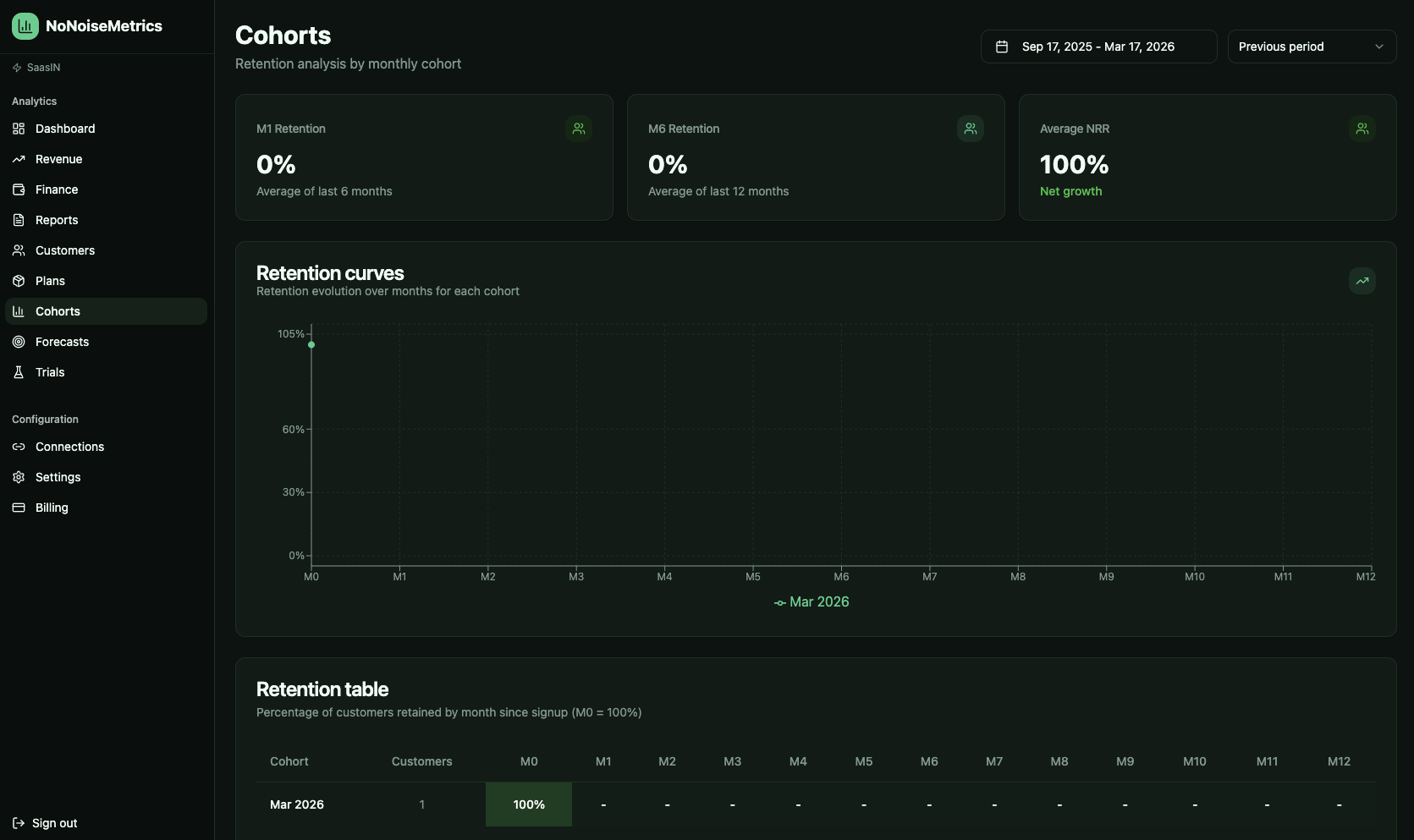Click the Finance wallet icon
The height and width of the screenshot is (840, 1414).
click(19, 189)
